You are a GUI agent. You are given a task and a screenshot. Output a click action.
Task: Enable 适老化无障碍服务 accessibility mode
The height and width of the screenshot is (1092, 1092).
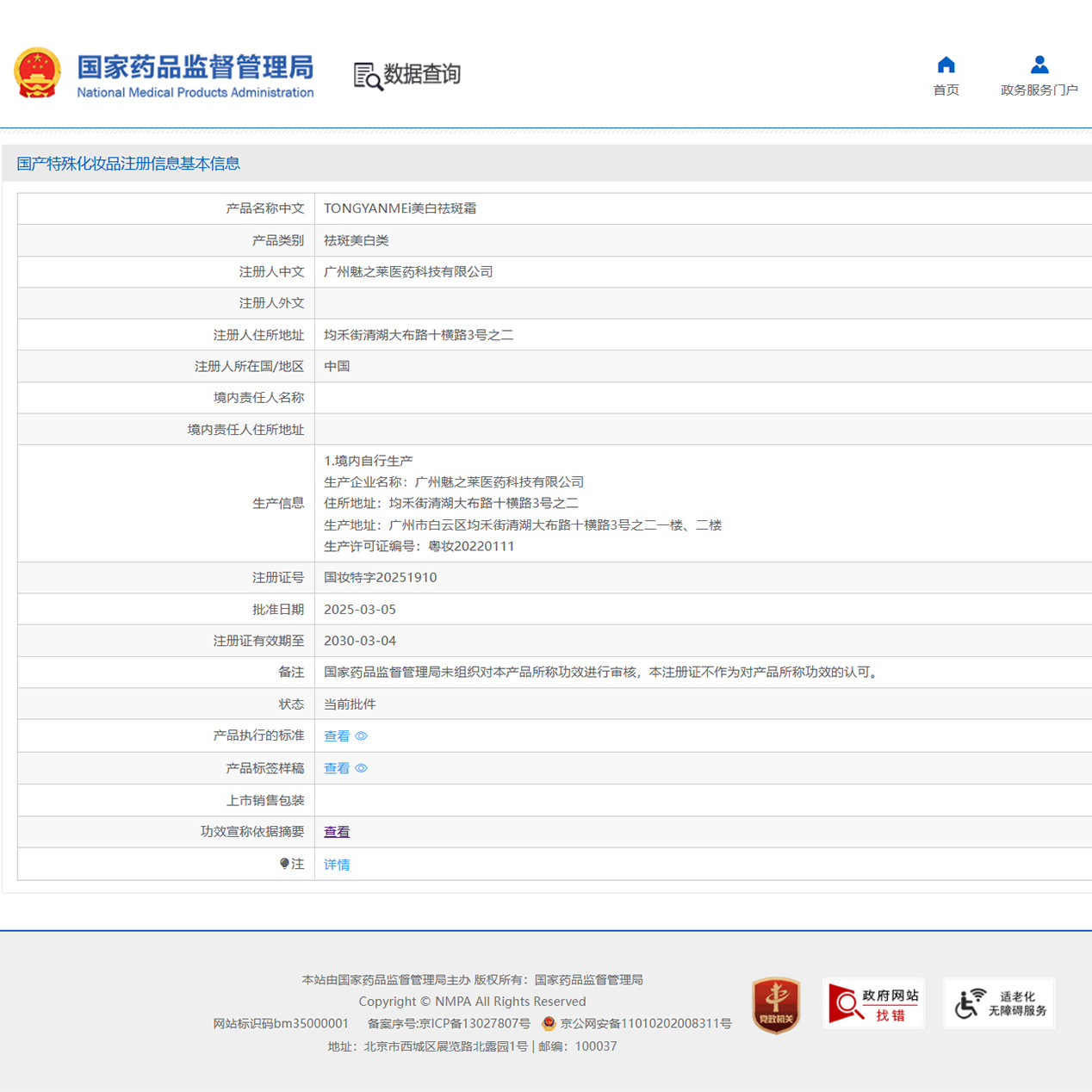pos(999,1004)
